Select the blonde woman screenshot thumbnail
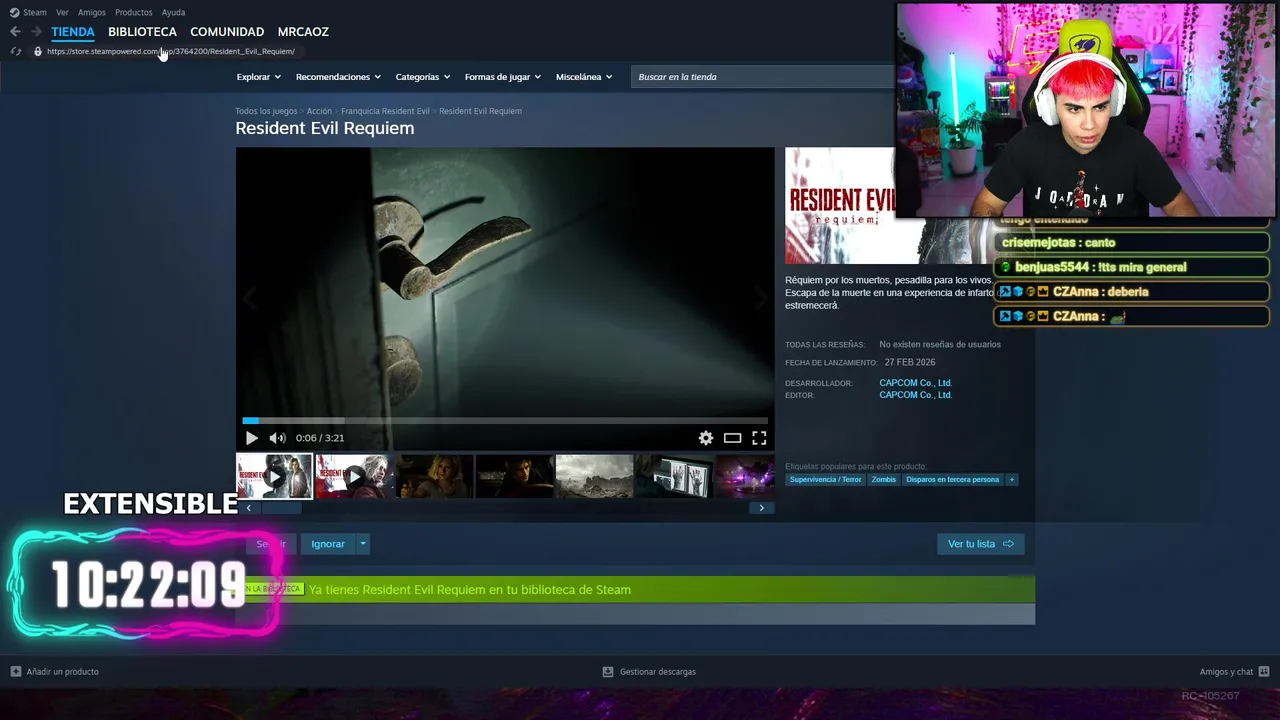The width and height of the screenshot is (1280, 720). point(434,476)
